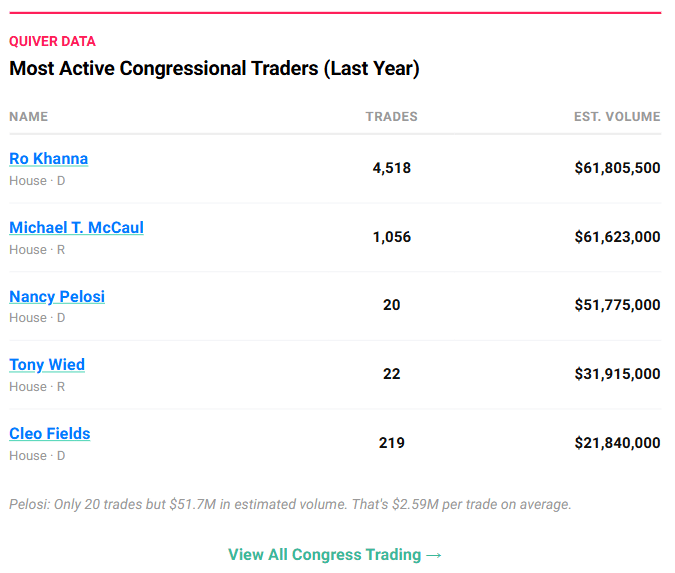Click the QUIVER DATA label

(52, 42)
